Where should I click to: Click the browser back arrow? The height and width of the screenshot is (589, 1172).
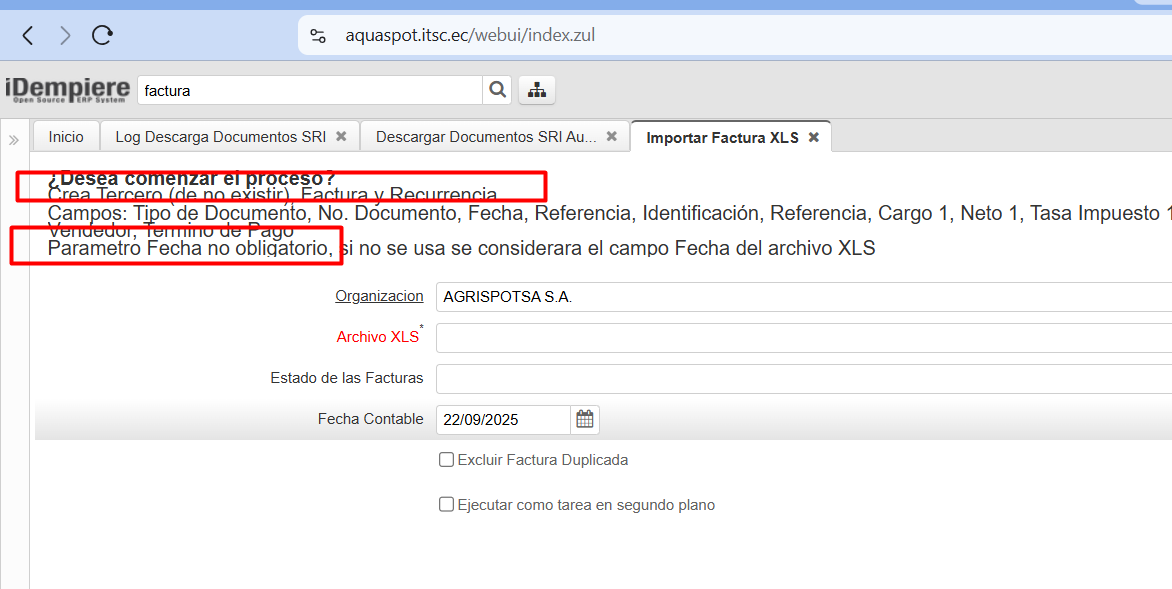[x=28, y=36]
